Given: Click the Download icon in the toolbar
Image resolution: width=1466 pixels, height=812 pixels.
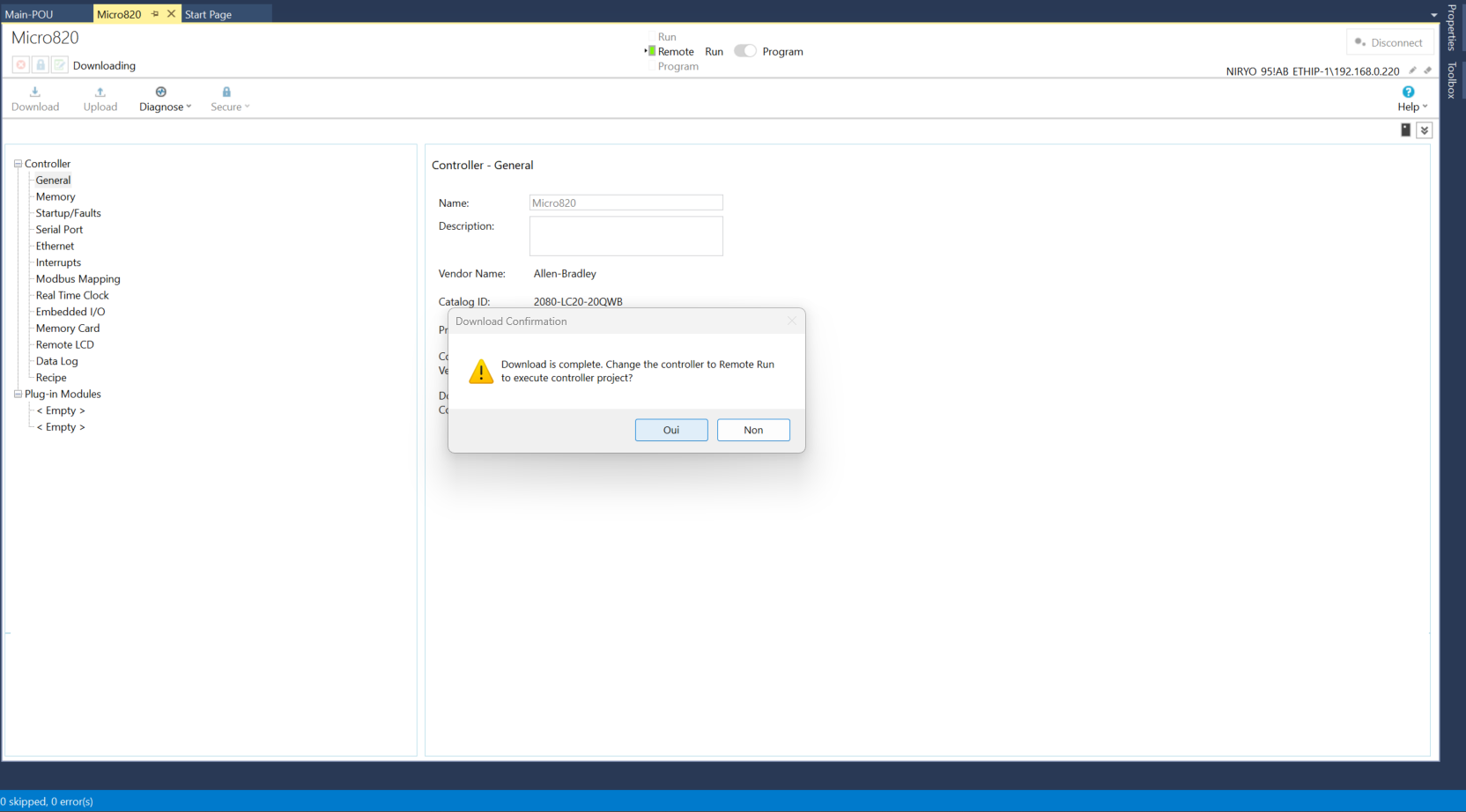Looking at the screenshot, I should click(x=35, y=92).
